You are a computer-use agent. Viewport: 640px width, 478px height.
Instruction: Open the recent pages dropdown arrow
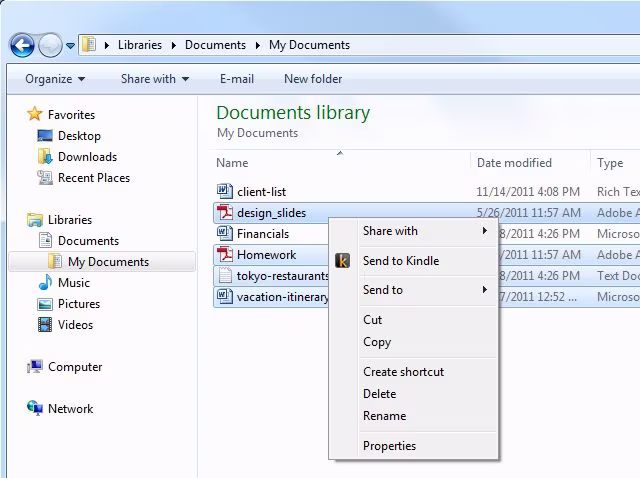(x=70, y=46)
